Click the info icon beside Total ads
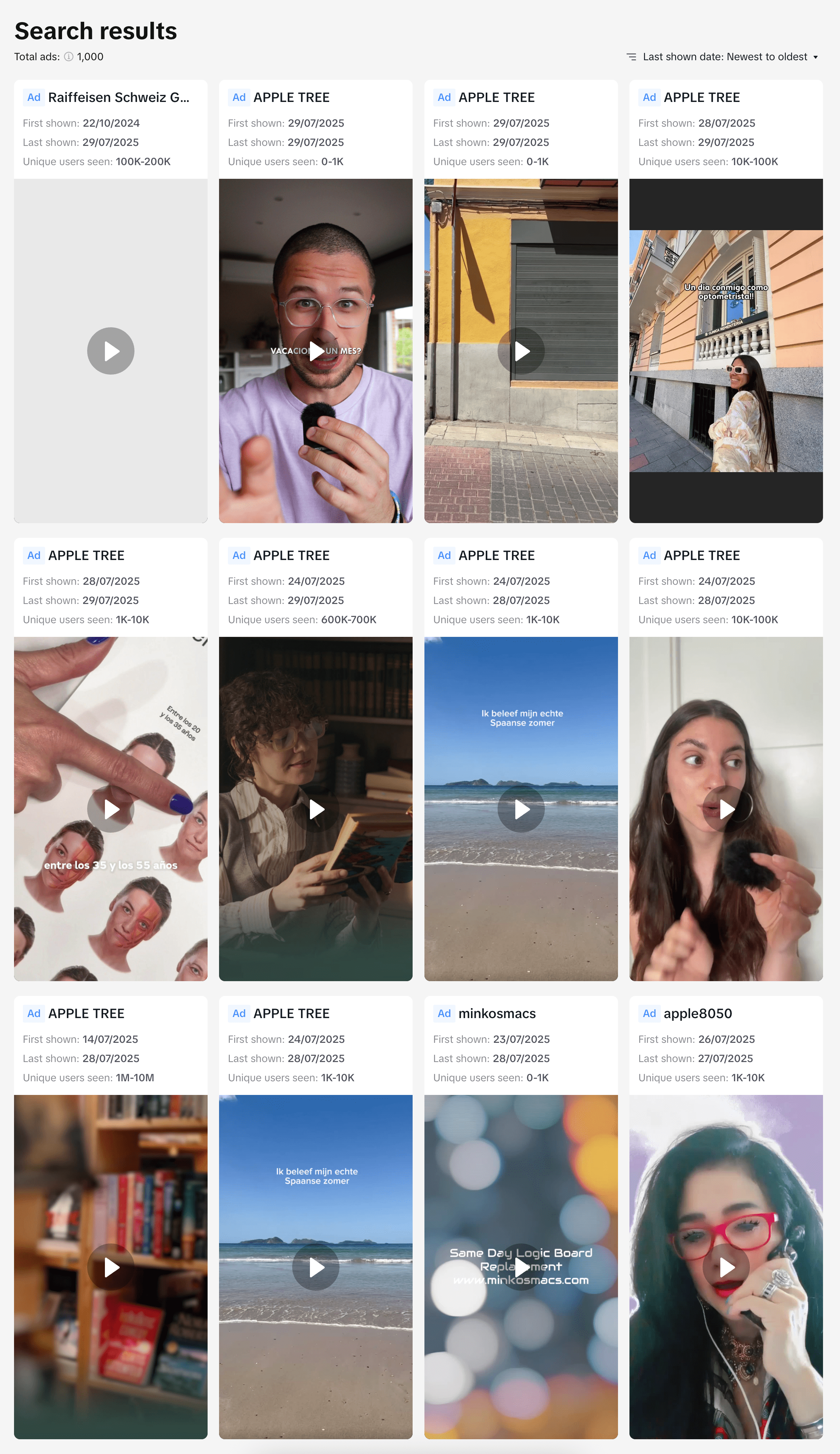This screenshot has height=1454, width=840. (x=69, y=57)
